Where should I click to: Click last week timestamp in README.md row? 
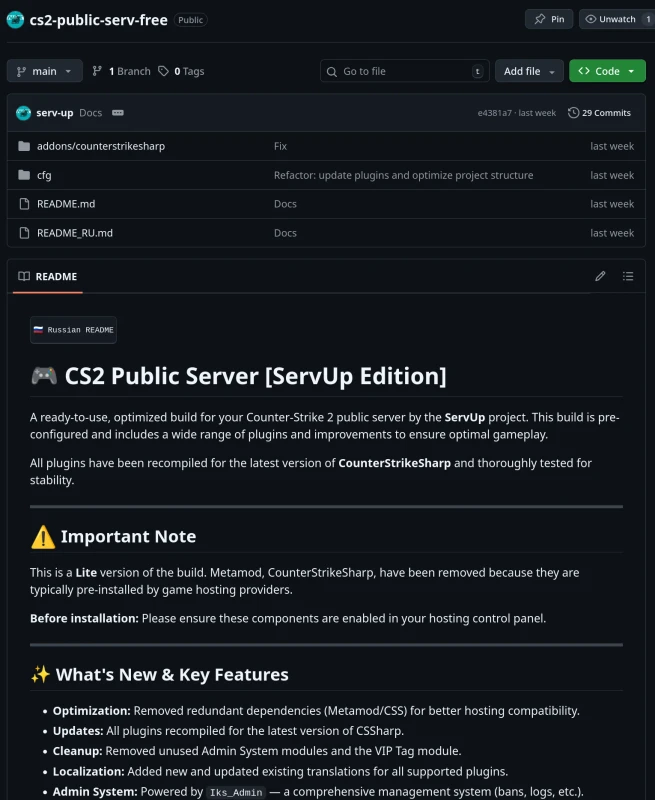[x=612, y=204]
